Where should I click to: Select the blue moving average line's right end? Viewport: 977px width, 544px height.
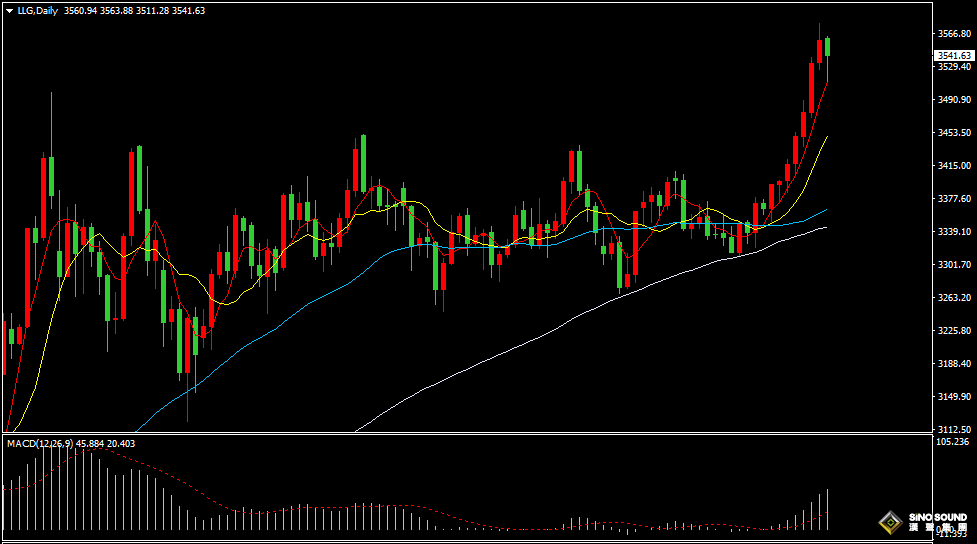(x=826, y=210)
